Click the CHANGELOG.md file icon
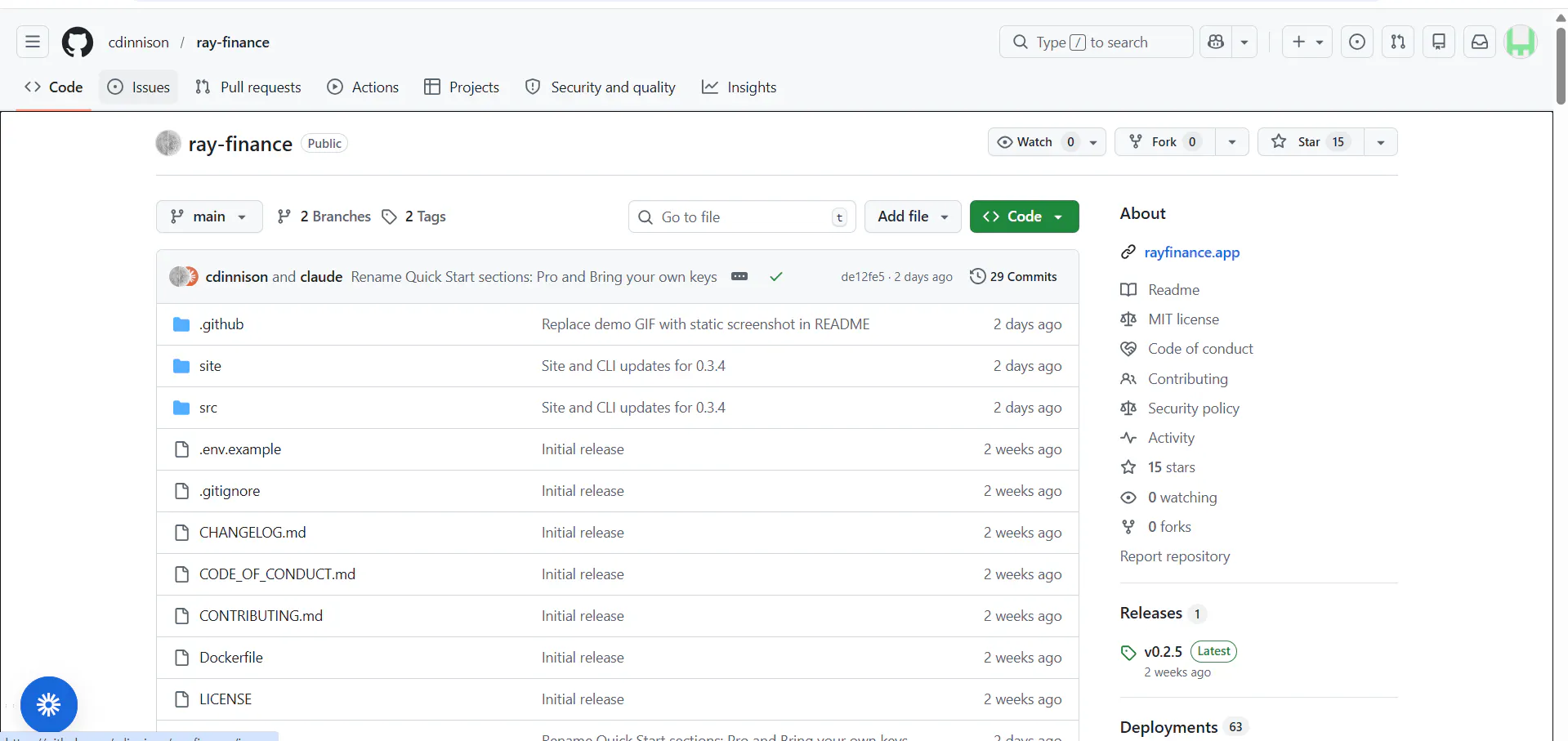 [181, 533]
